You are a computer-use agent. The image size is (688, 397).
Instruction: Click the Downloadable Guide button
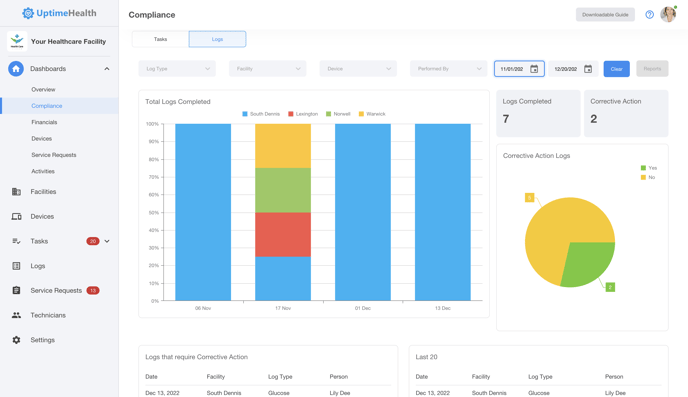coord(605,15)
